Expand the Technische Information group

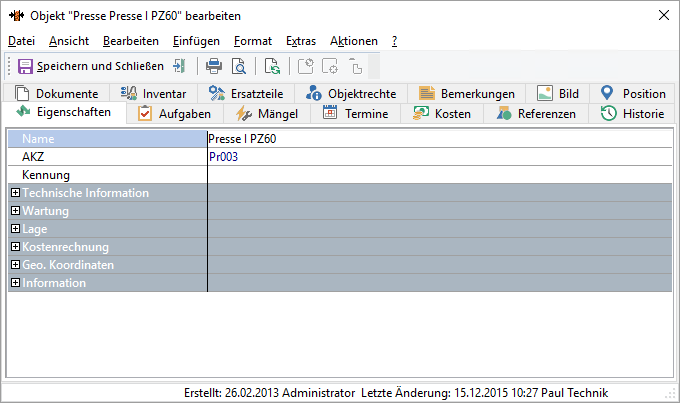coord(16,193)
